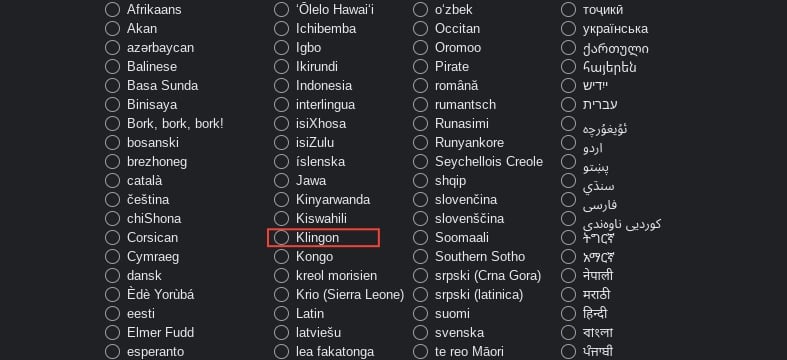
Task: Pick the Èdè Yorùbá radio button
Action: click(112, 295)
